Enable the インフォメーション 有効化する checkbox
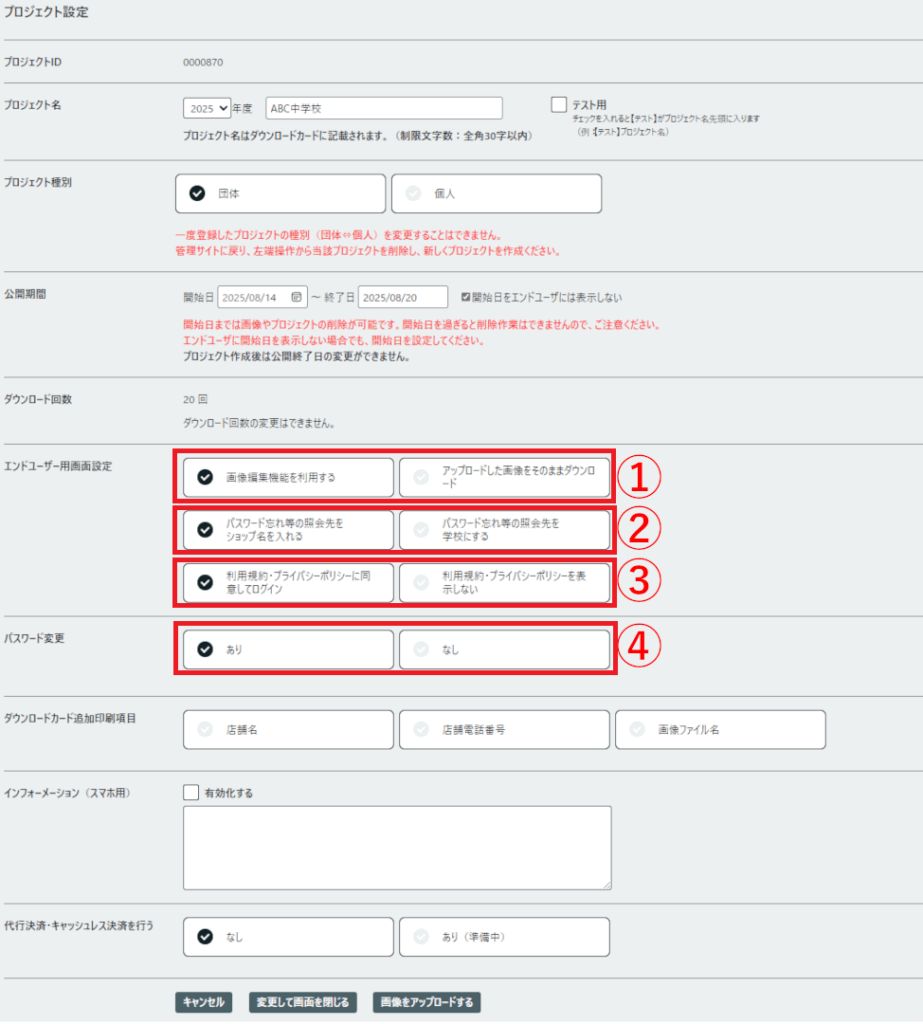923x1024 pixels. pos(192,792)
